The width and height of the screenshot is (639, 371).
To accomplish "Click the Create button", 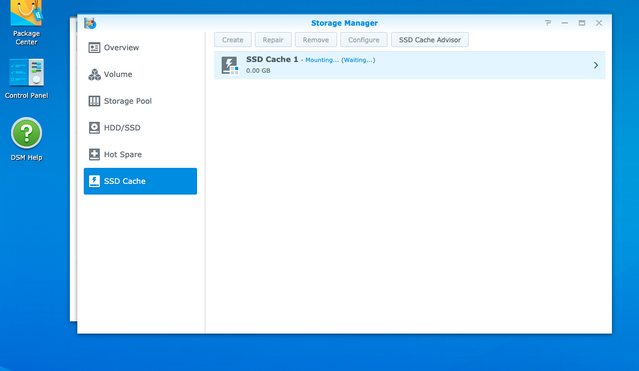I will click(233, 40).
